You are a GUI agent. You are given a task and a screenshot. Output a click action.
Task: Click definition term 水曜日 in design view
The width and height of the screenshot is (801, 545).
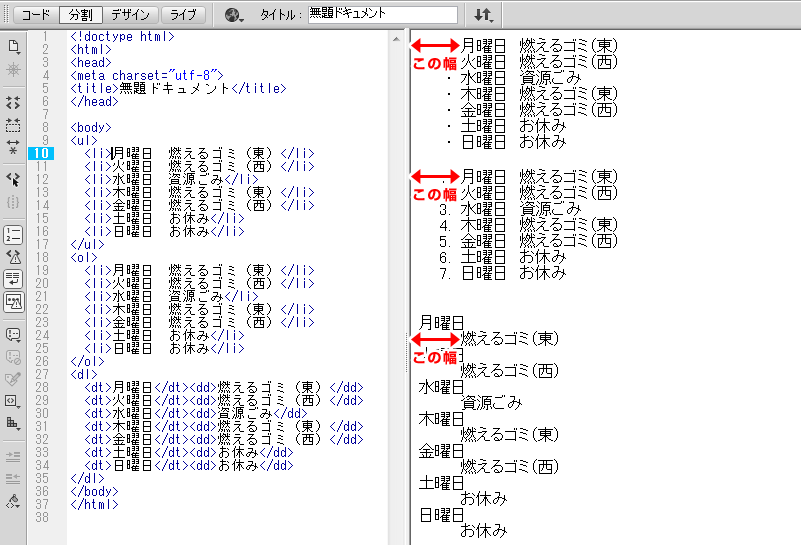(x=441, y=387)
